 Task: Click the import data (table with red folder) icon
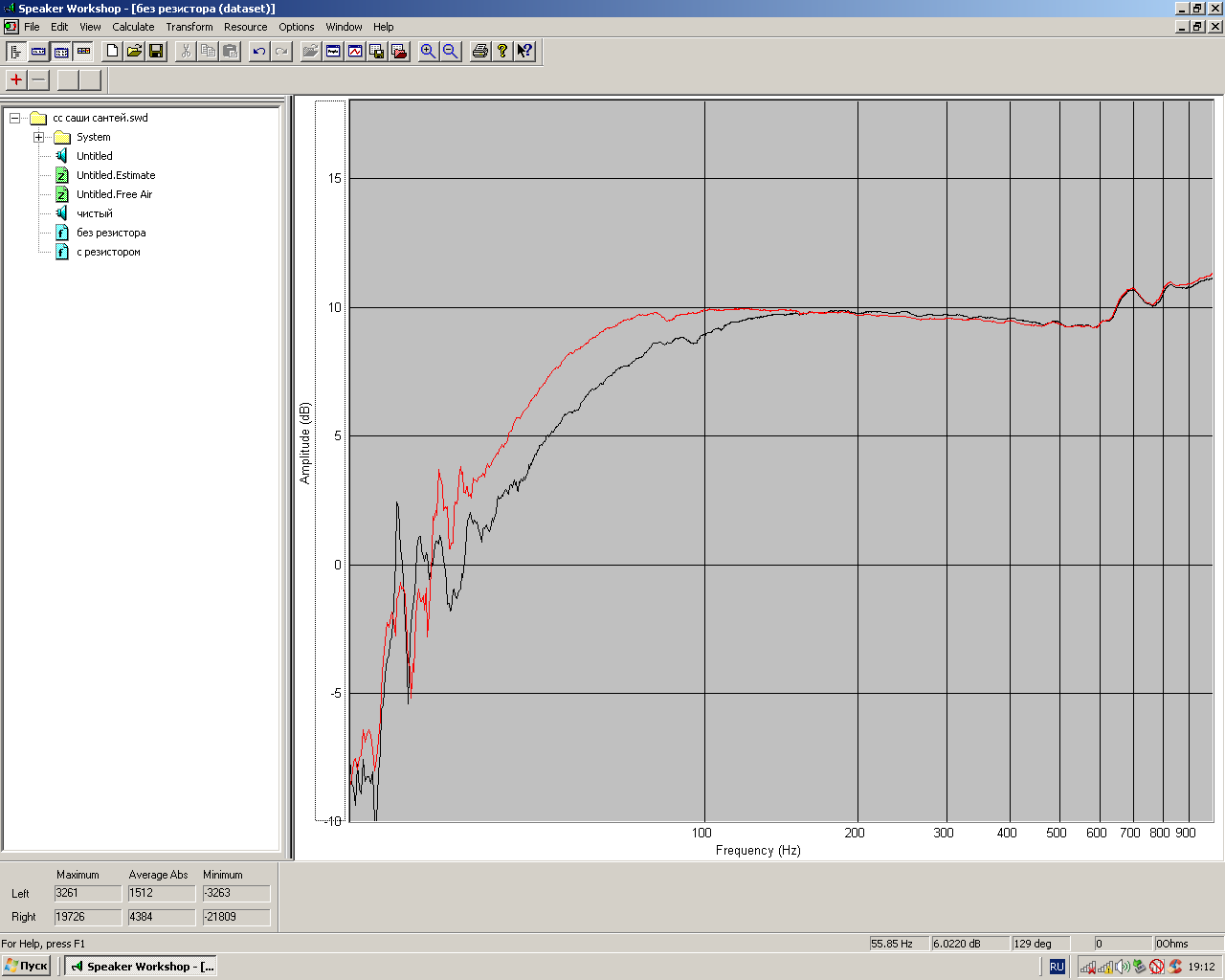pos(399,51)
